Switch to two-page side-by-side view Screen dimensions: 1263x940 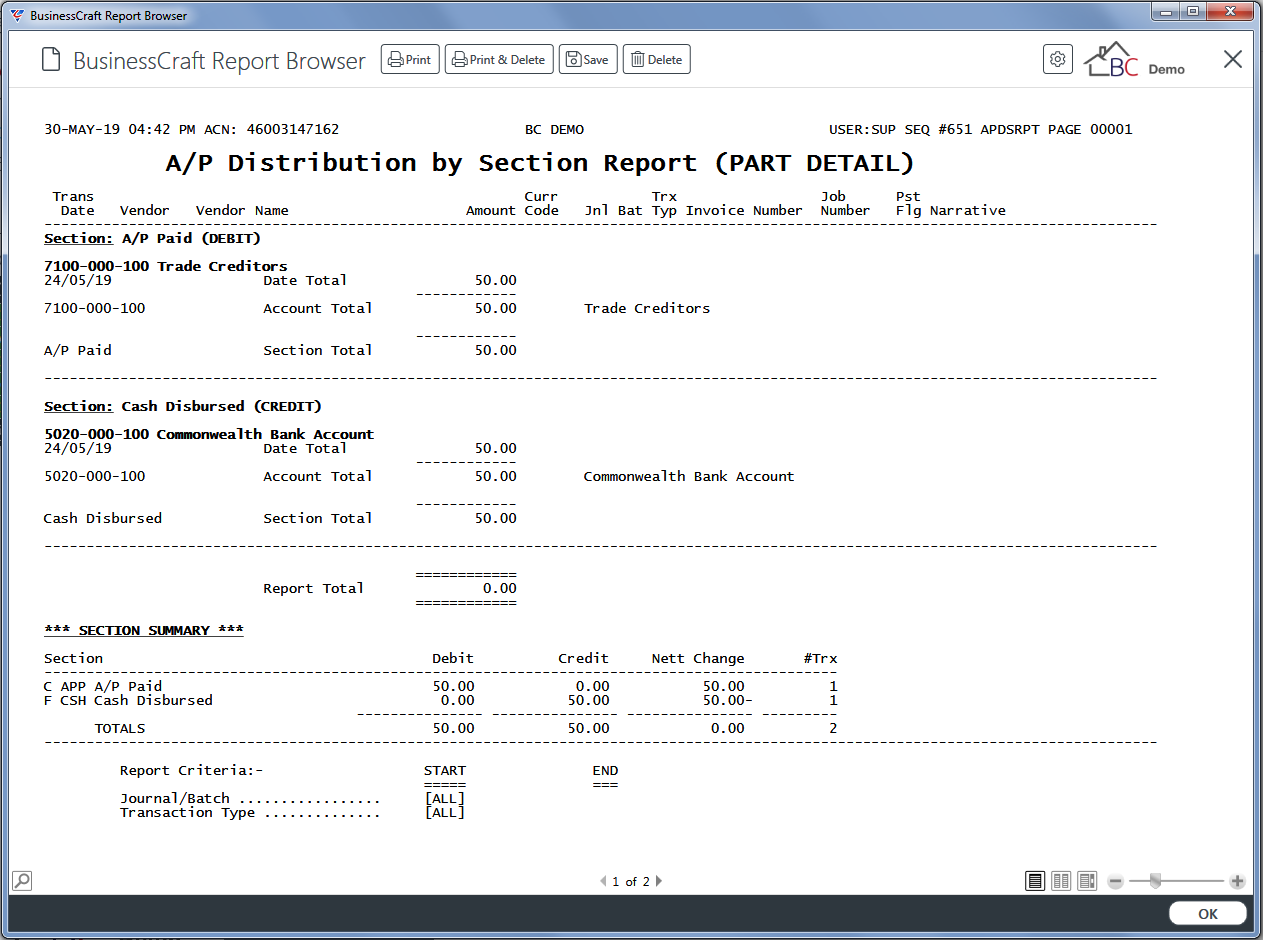[1061, 881]
